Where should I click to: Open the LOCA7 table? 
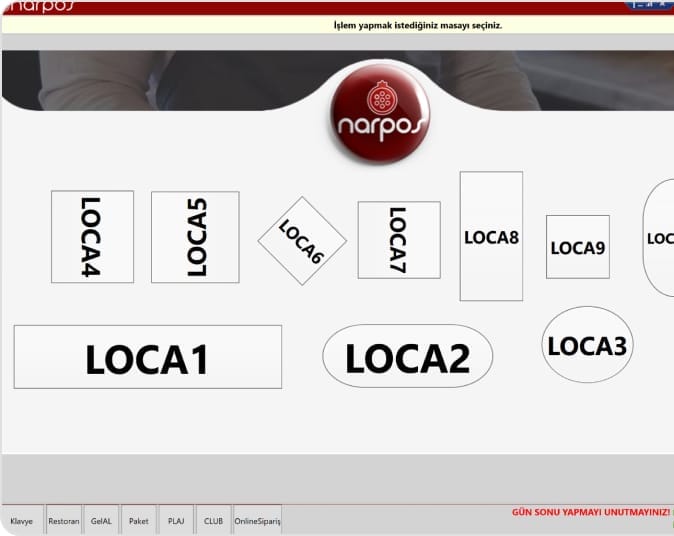pos(399,240)
